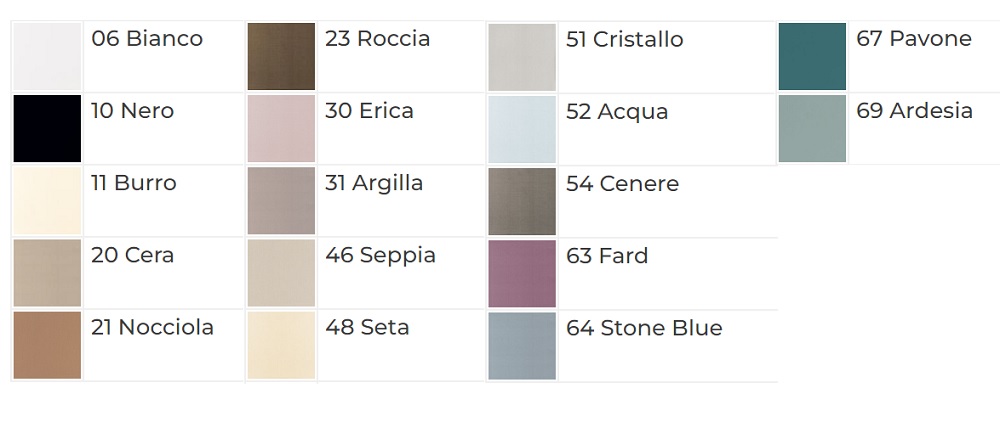Select the 48 Seta ivory swatch

281,345
